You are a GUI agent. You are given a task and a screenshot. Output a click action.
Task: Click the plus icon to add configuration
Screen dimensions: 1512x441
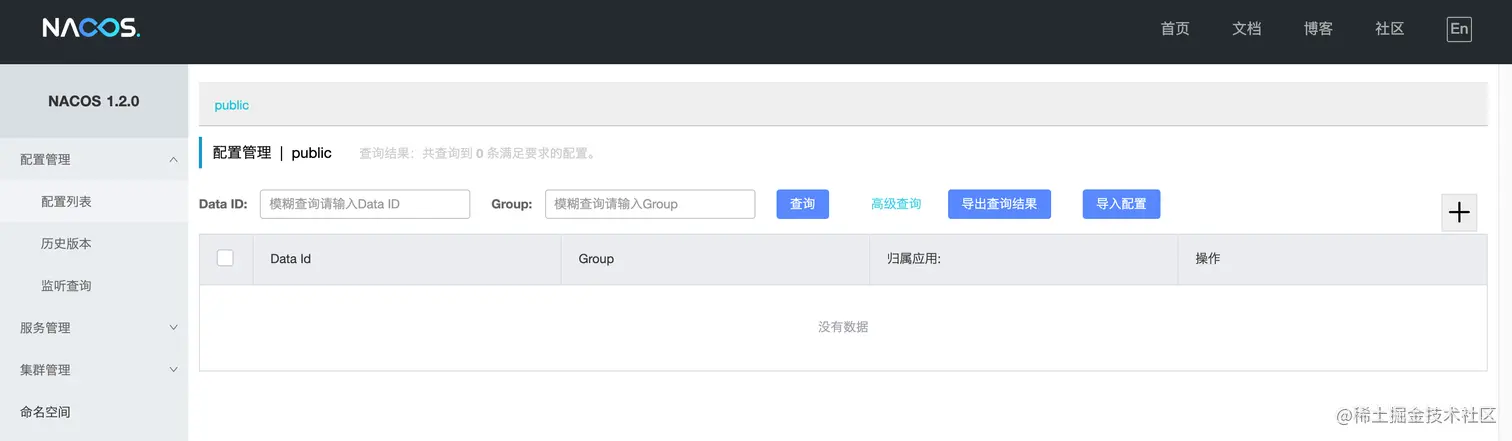(1459, 213)
